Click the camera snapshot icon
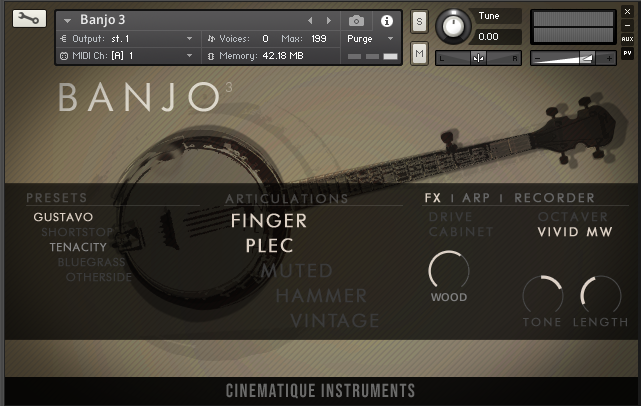The height and width of the screenshot is (406, 641). coord(356,20)
